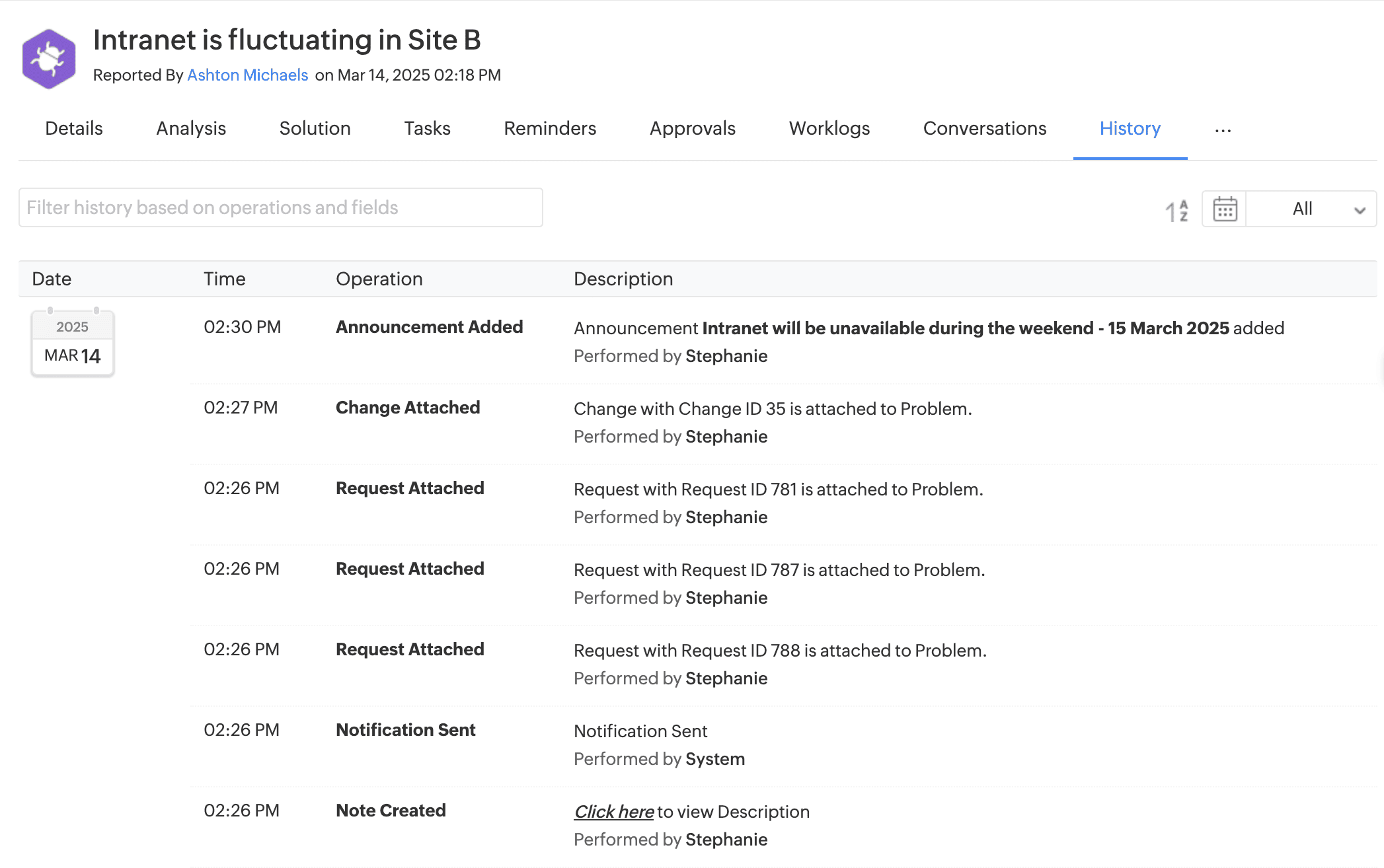1384x868 pixels.
Task: Switch to the Details tab
Action: tap(74, 128)
